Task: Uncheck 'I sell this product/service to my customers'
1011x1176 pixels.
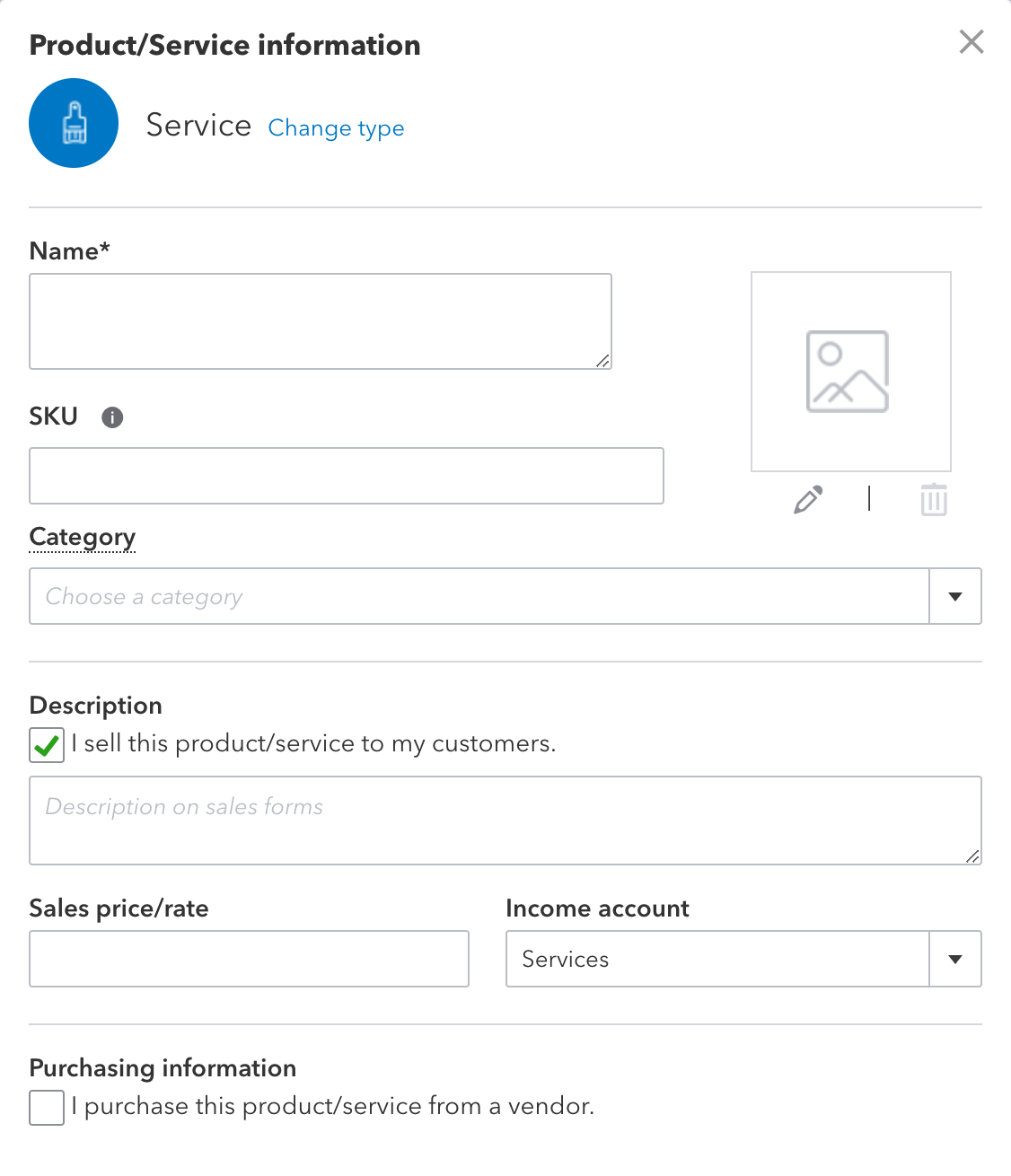Action: pos(47,745)
